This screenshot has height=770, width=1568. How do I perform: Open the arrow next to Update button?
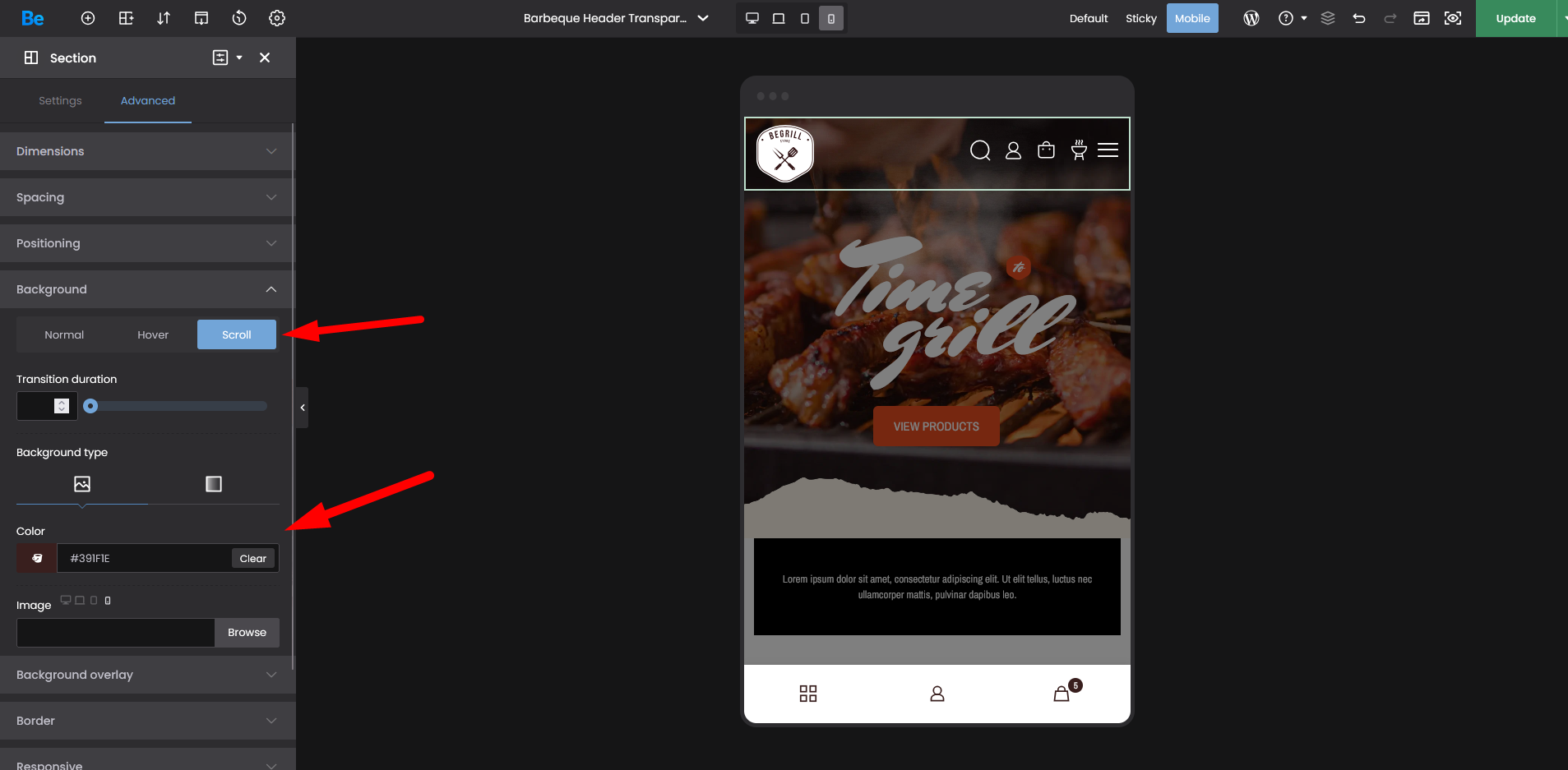click(1562, 18)
